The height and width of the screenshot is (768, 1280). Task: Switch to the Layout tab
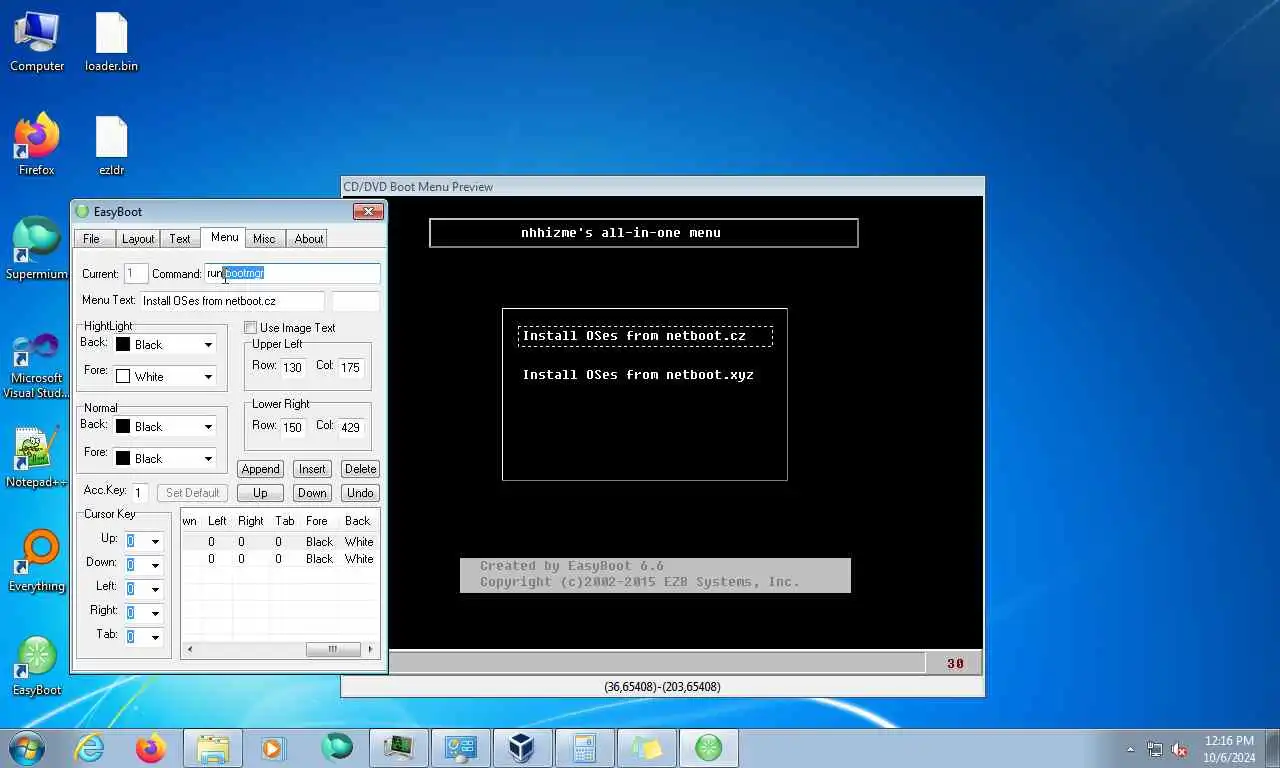point(138,239)
